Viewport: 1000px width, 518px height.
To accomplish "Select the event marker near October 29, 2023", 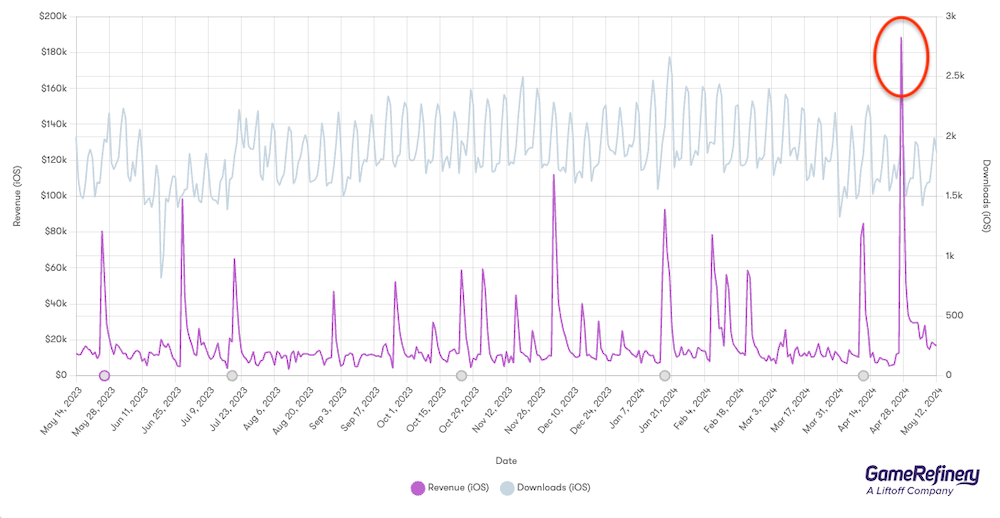I will (461, 376).
